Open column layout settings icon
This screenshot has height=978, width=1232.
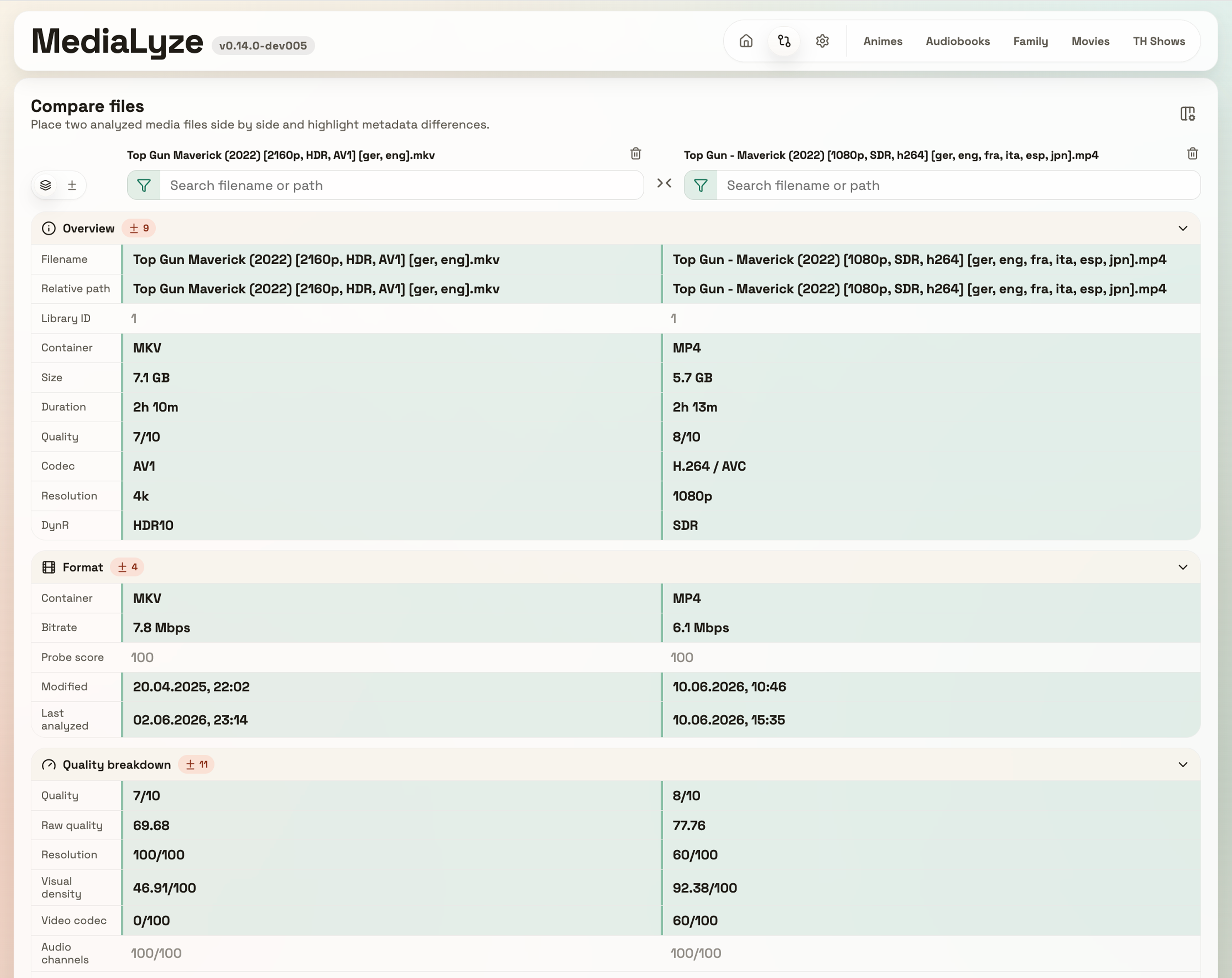1187,113
